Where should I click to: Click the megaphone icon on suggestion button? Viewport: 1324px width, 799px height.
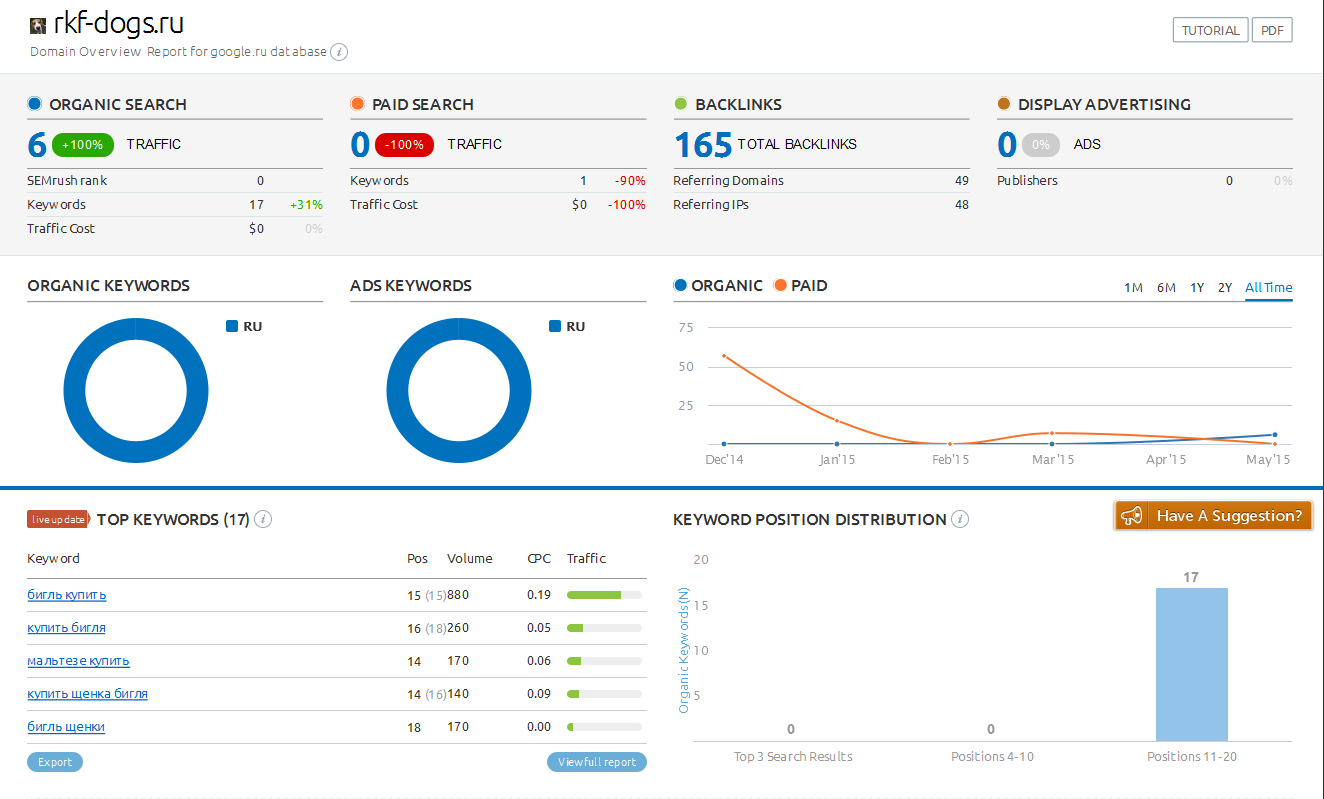[x=1131, y=516]
